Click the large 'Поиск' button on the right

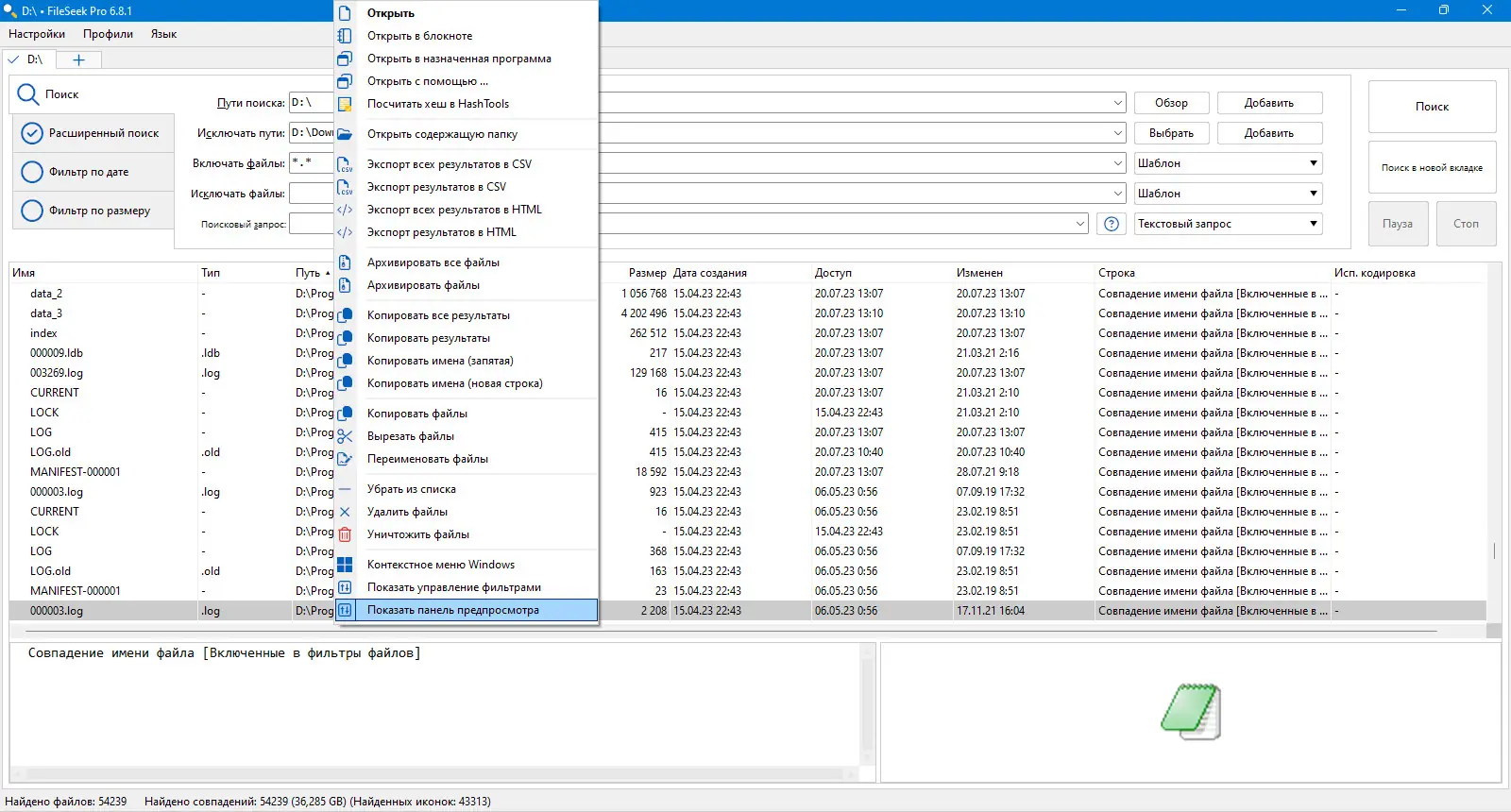(1432, 107)
